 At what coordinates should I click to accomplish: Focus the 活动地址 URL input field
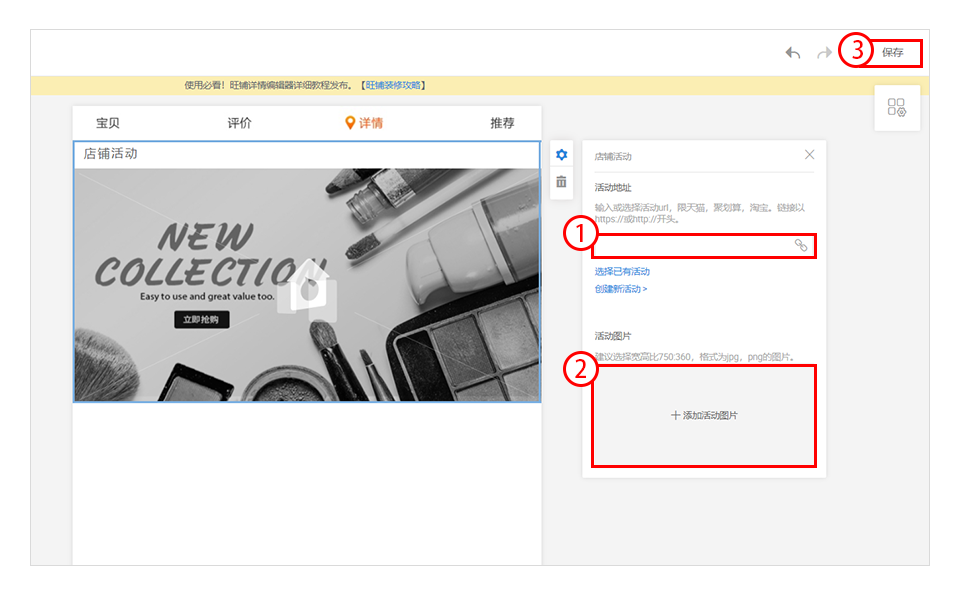click(x=690, y=245)
